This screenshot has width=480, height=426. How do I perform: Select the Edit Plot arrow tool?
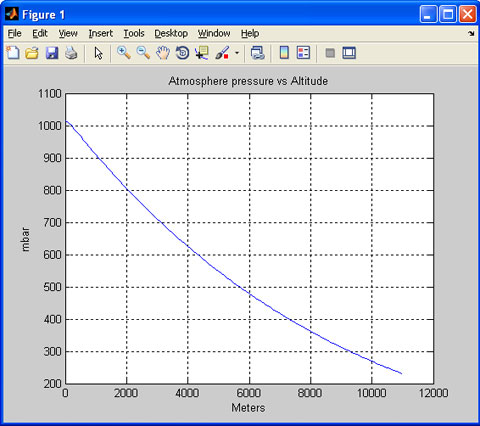pos(98,53)
